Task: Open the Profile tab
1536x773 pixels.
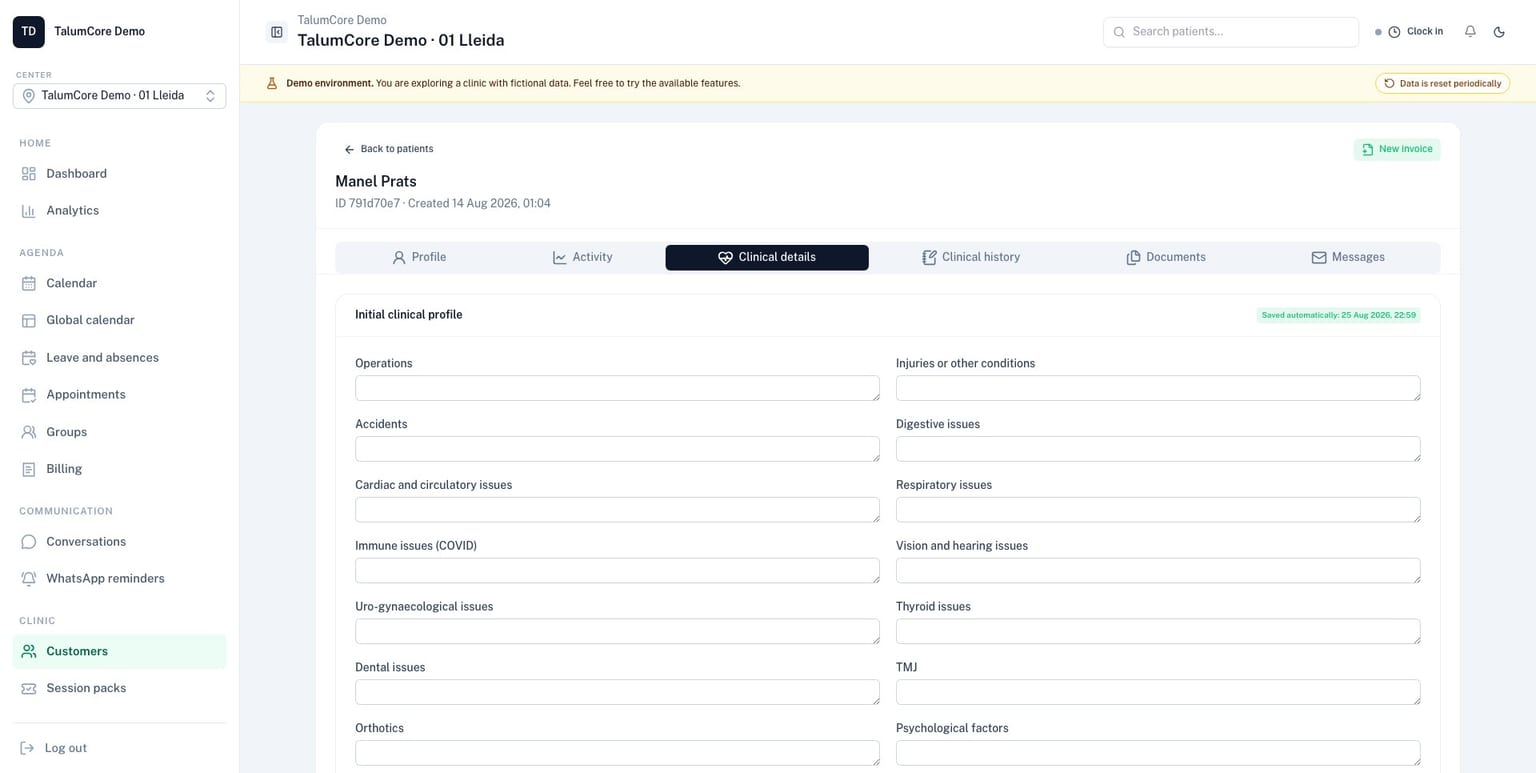Action: click(x=419, y=258)
